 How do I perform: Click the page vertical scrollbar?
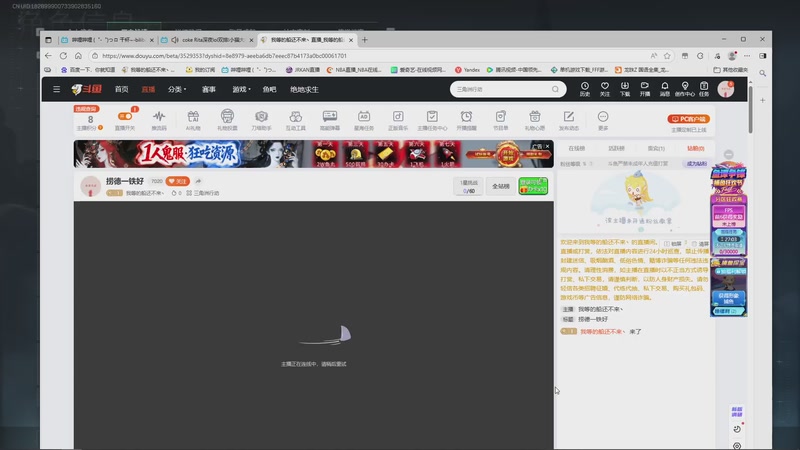pyautogui.click(x=751, y=110)
